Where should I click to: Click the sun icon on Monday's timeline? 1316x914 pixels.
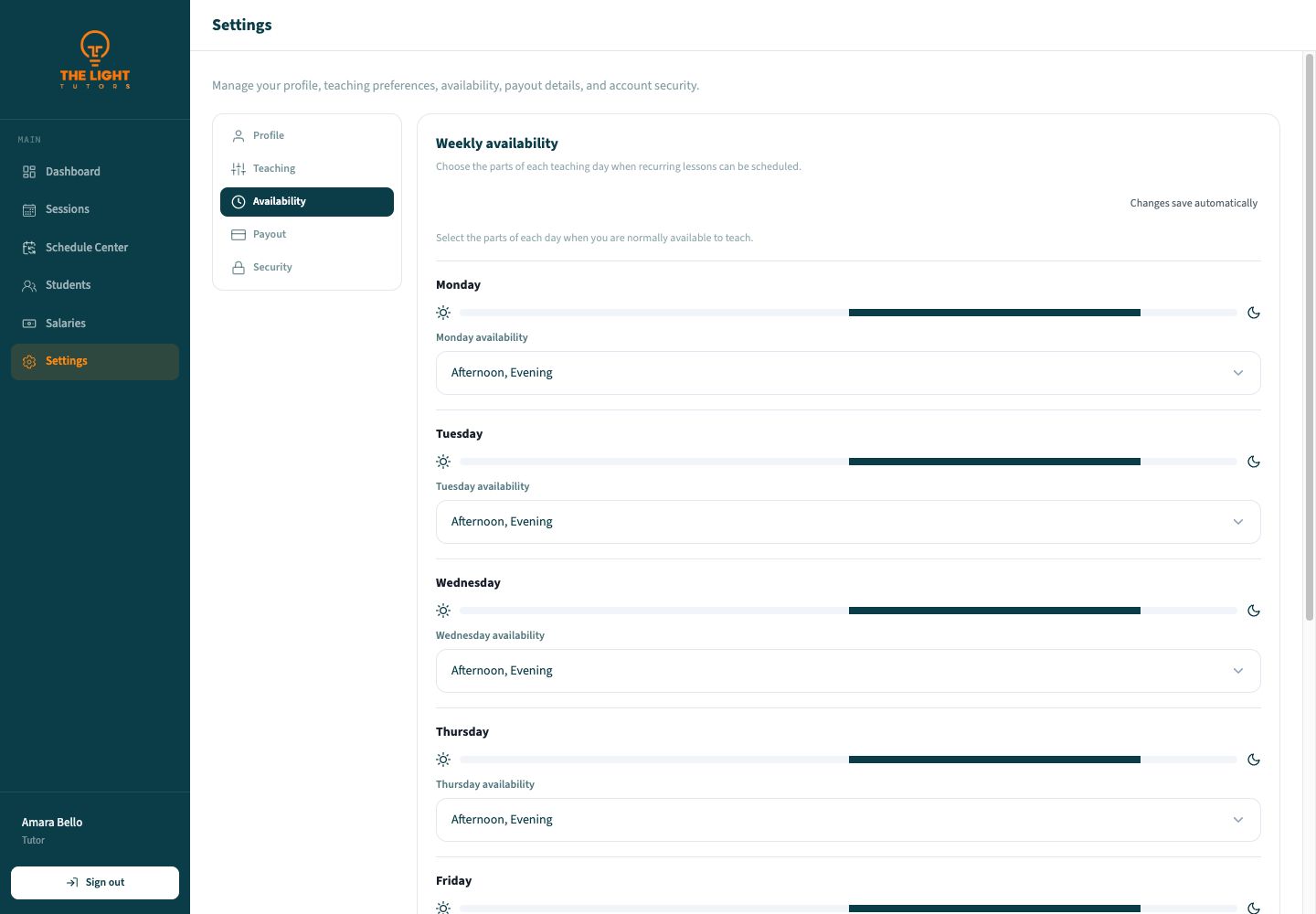click(x=443, y=313)
